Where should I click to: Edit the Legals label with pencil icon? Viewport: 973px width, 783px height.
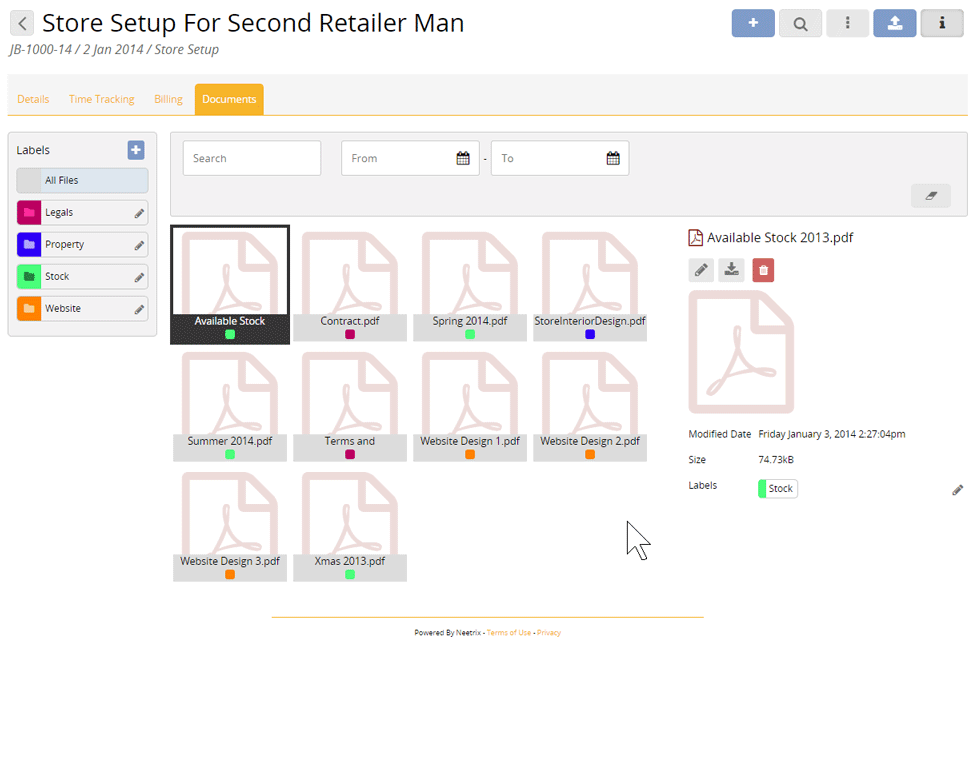pyautogui.click(x=139, y=213)
